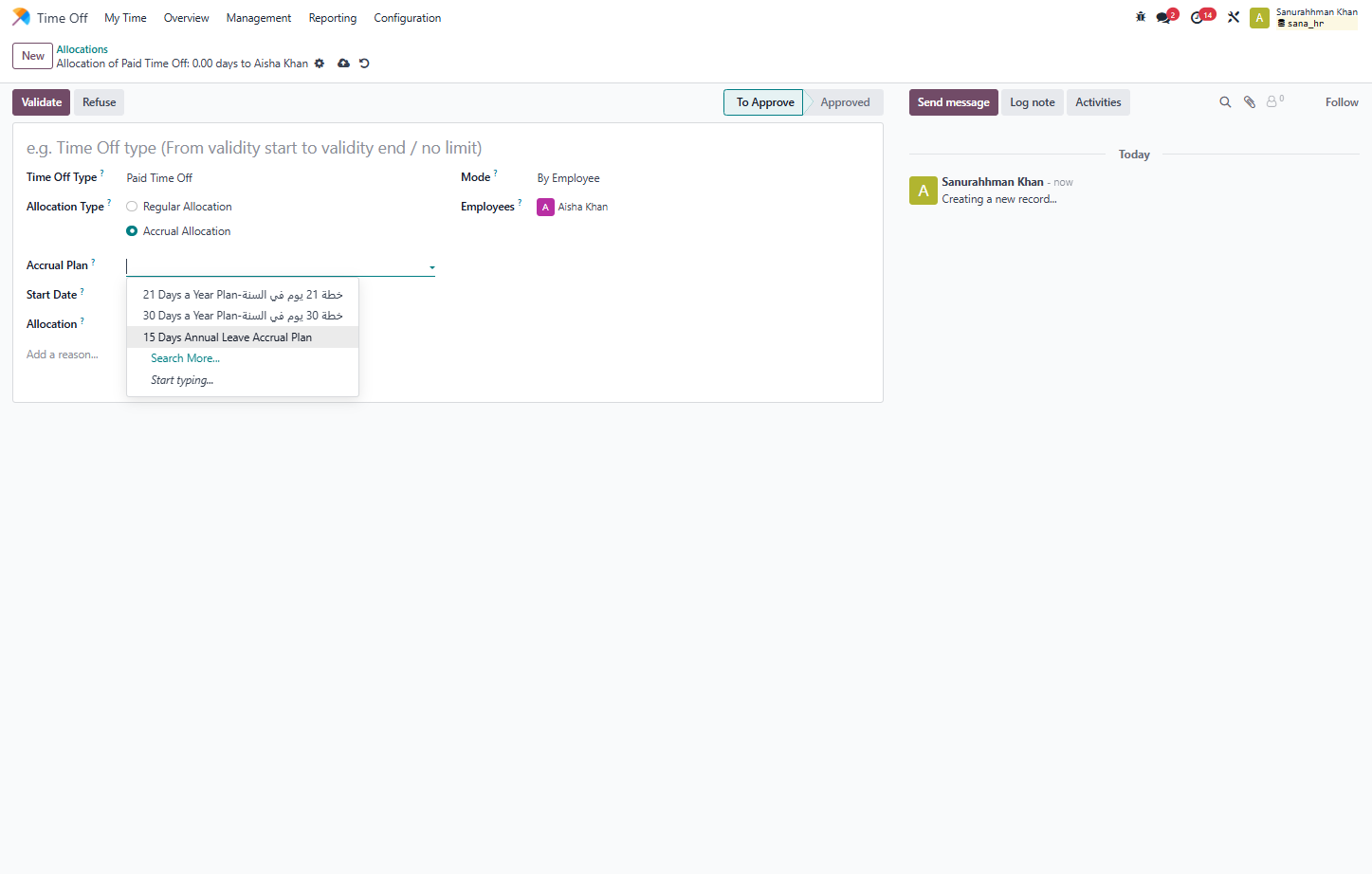Choose the 30 Days a Year Plan option

click(243, 316)
